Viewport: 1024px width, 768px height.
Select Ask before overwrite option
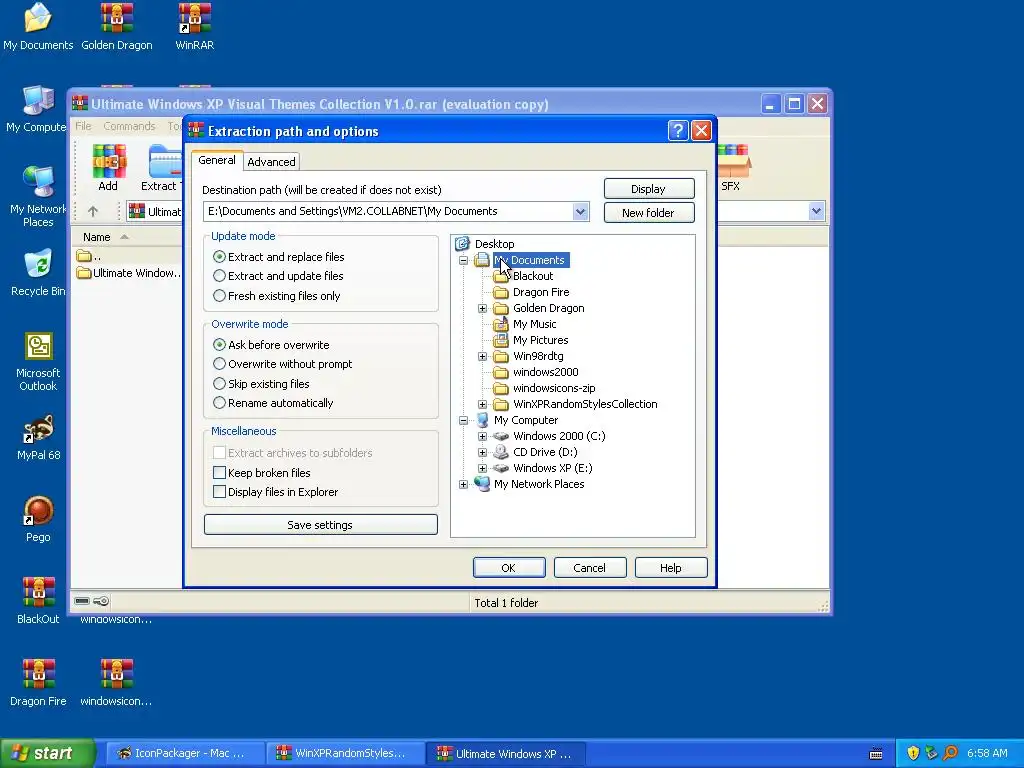[x=271, y=345]
